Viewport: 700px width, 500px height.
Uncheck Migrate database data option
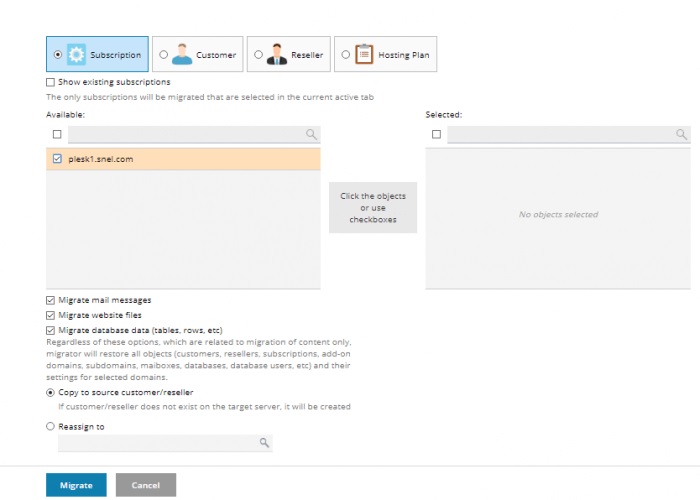pos(50,330)
